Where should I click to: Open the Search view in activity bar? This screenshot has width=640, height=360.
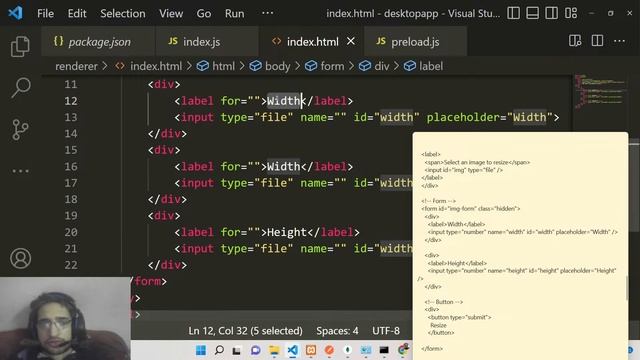(20, 87)
